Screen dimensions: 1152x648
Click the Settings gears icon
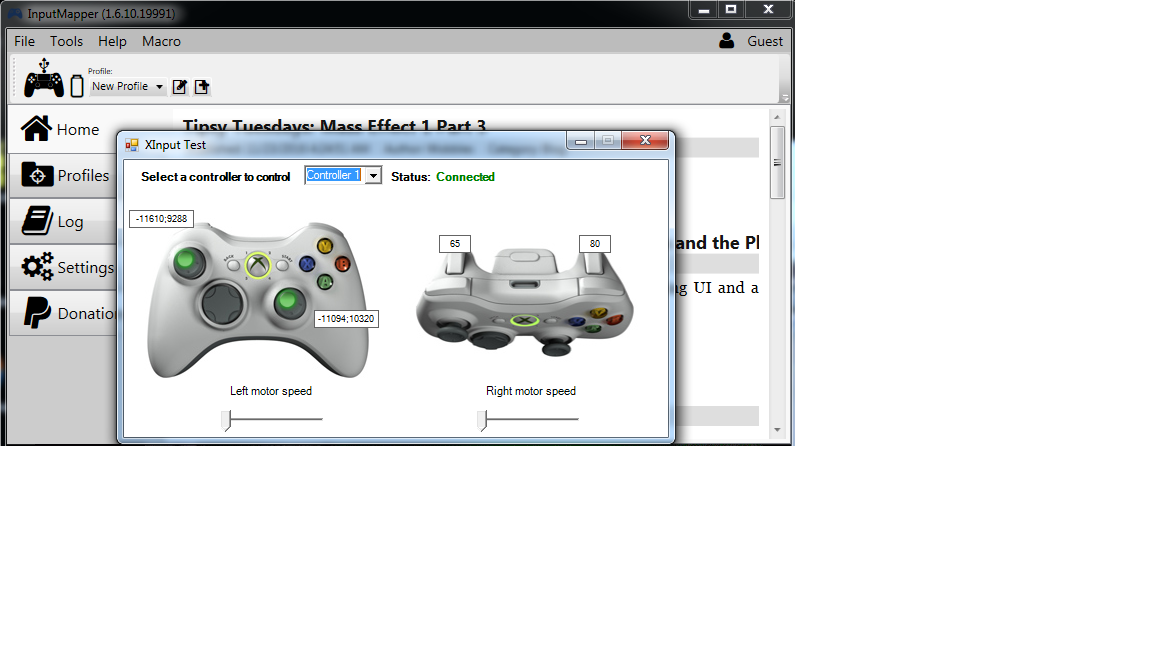pyautogui.click(x=37, y=267)
